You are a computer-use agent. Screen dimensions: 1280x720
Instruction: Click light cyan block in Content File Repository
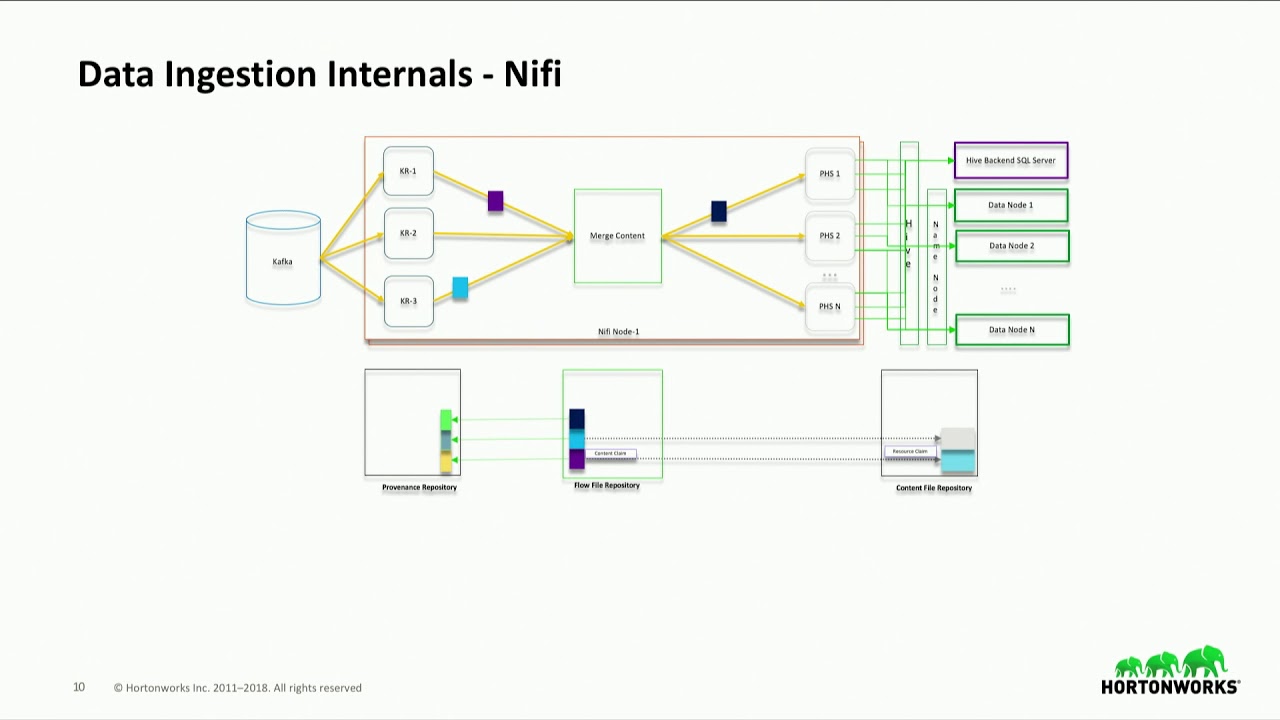958,462
